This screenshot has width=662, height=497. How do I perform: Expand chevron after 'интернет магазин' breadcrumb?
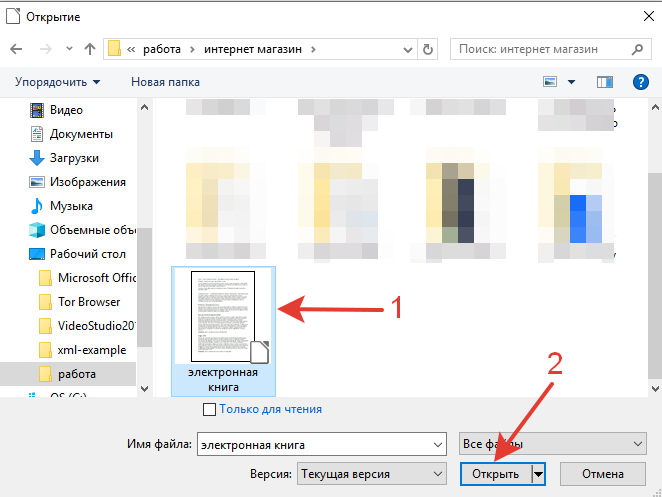(x=313, y=49)
